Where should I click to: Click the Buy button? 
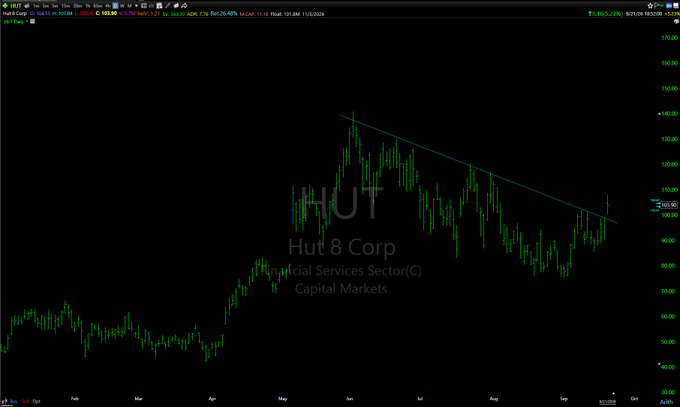(x=13, y=401)
